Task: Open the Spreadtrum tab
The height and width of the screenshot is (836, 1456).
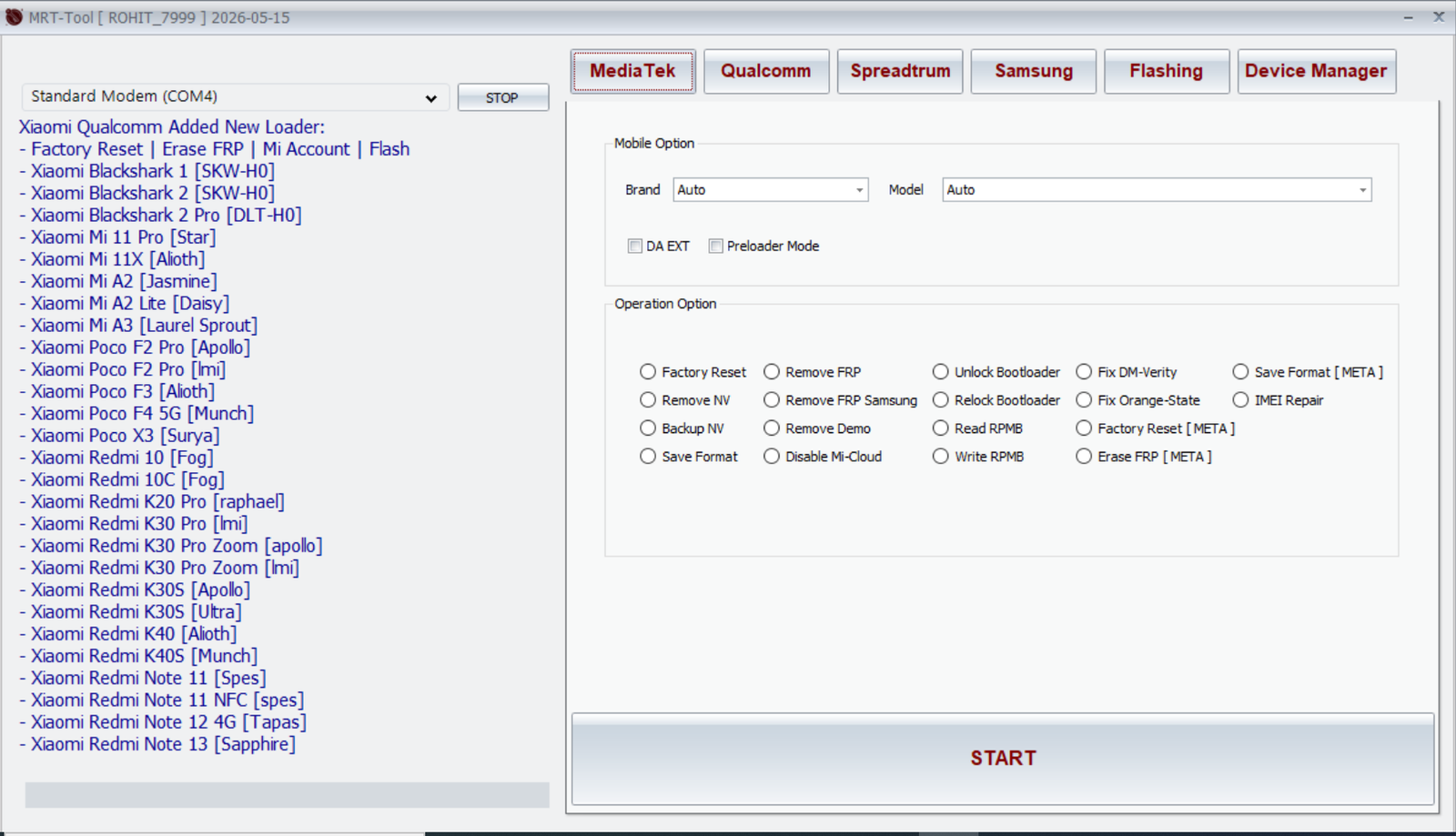Action: click(x=899, y=70)
